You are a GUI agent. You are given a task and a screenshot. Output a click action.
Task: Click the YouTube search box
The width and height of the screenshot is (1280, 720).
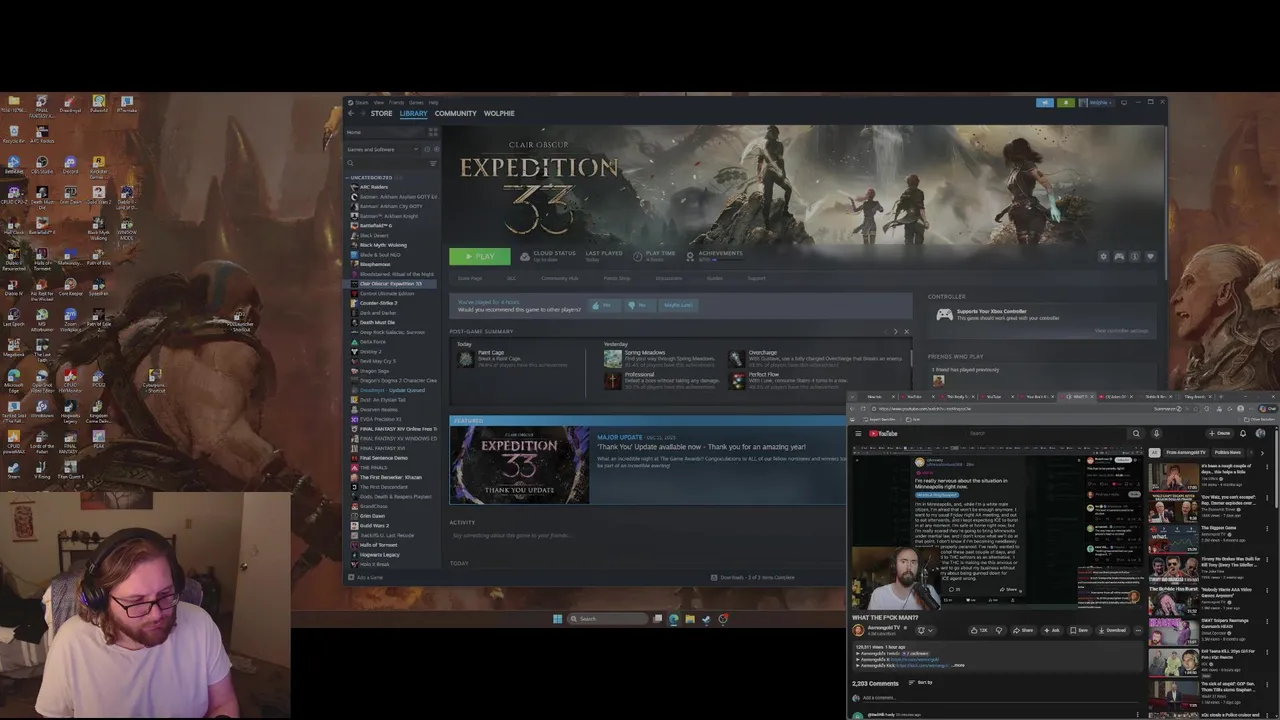pyautogui.click(x=1049, y=434)
